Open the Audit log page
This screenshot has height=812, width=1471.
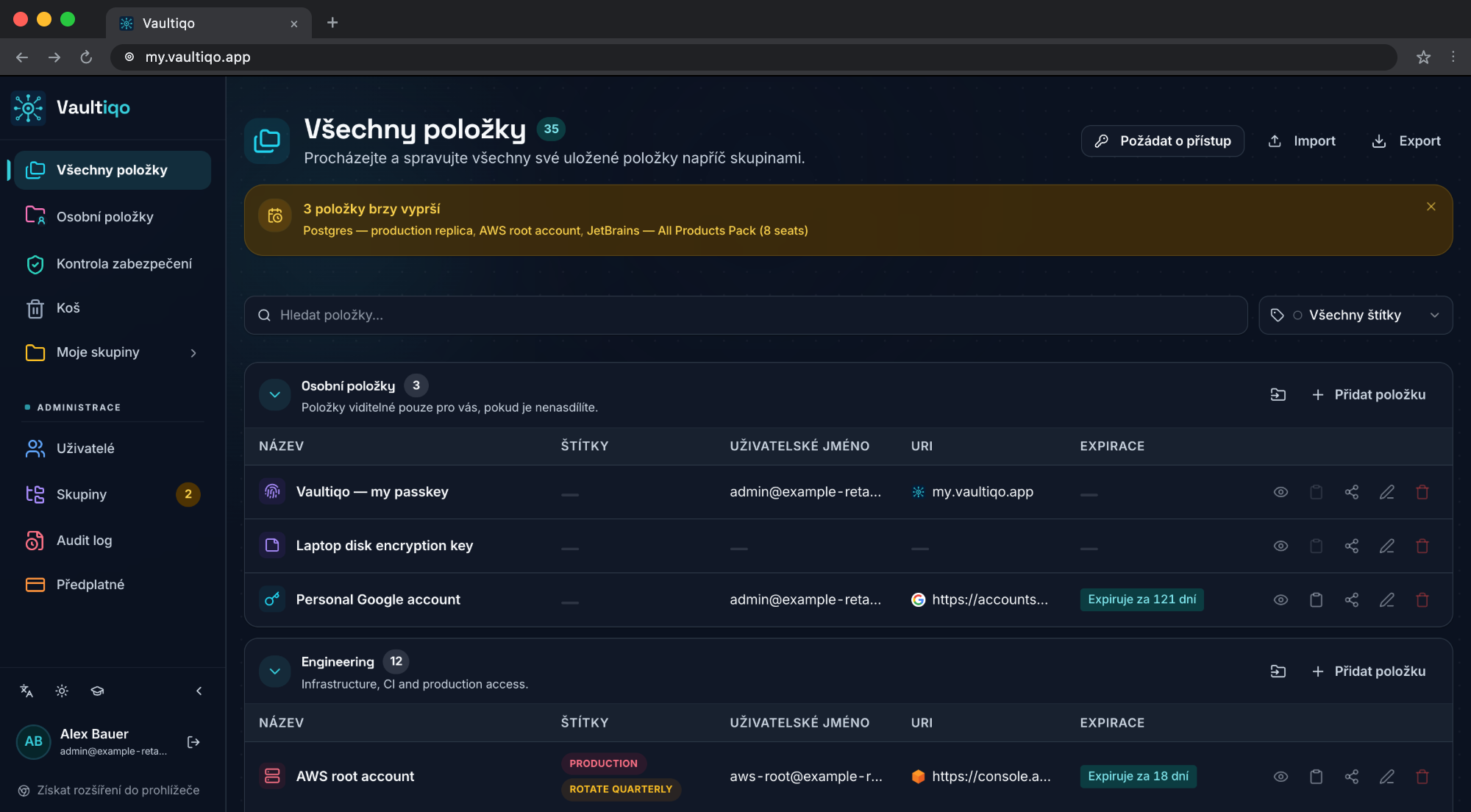[113, 541]
